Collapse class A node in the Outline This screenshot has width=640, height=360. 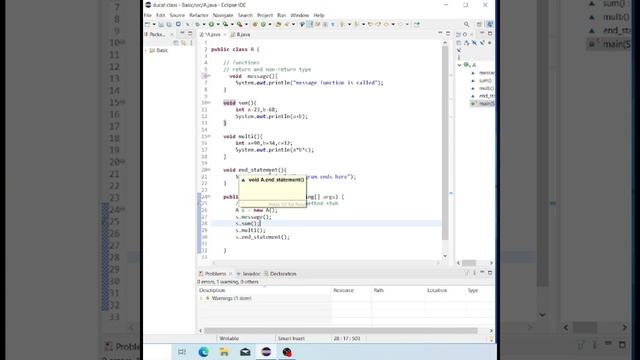[459, 65]
